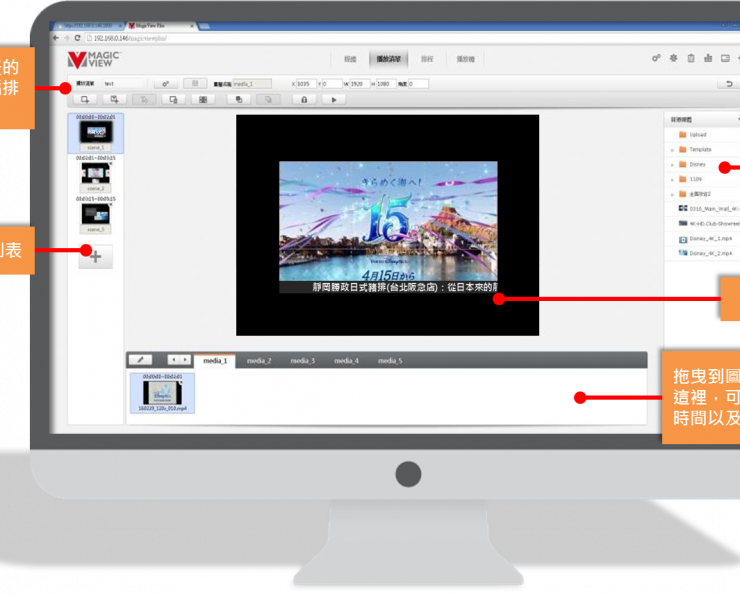
Task: Open the first main navigation tab
Action: click(x=350, y=59)
